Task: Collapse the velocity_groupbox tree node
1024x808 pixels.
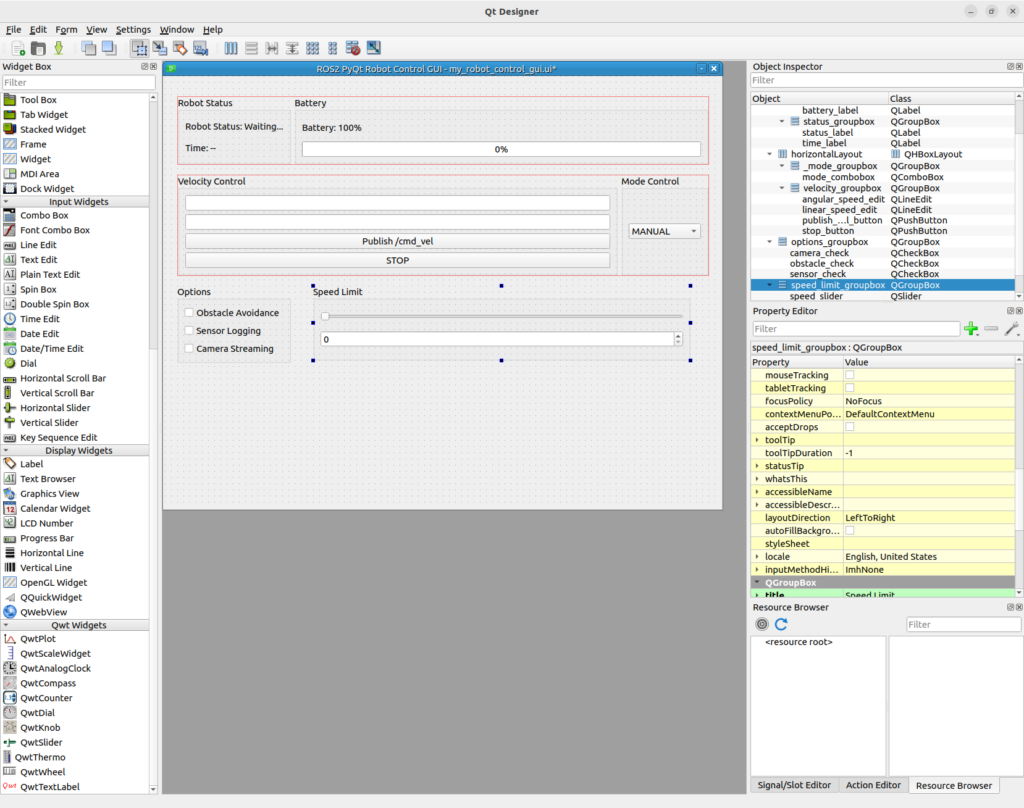Action: pyautogui.click(x=782, y=188)
